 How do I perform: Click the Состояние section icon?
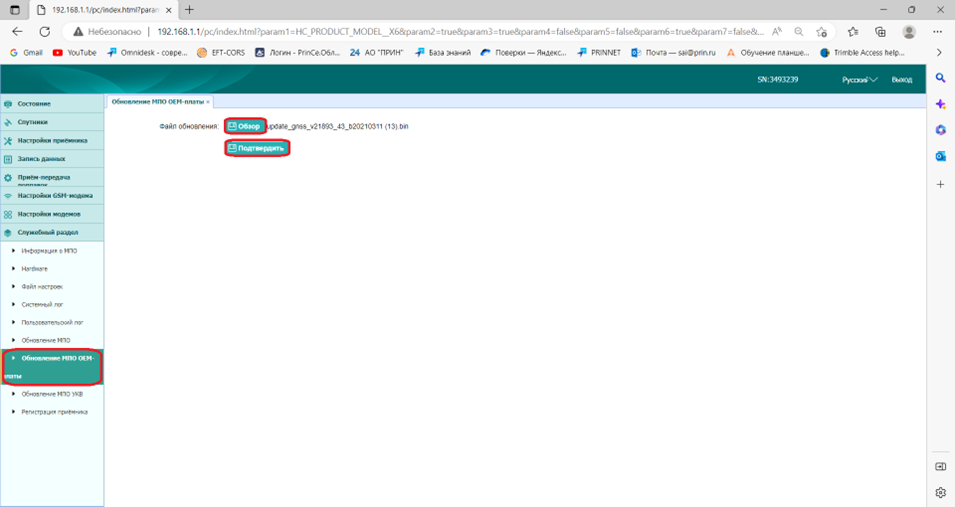click(x=8, y=104)
